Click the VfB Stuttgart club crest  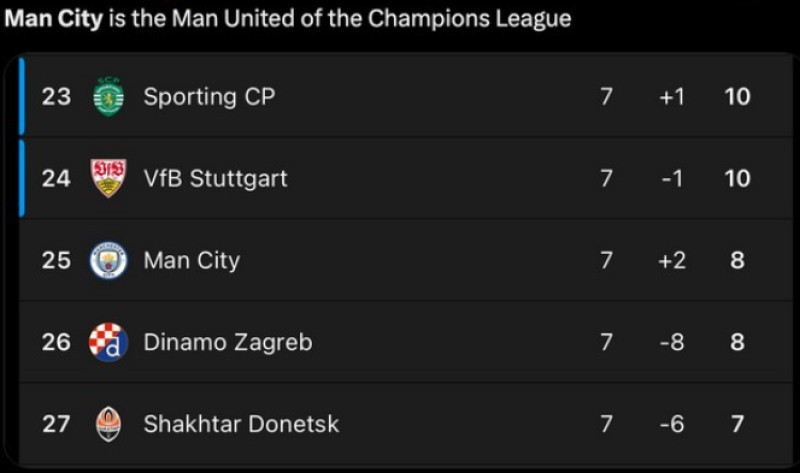click(x=108, y=178)
